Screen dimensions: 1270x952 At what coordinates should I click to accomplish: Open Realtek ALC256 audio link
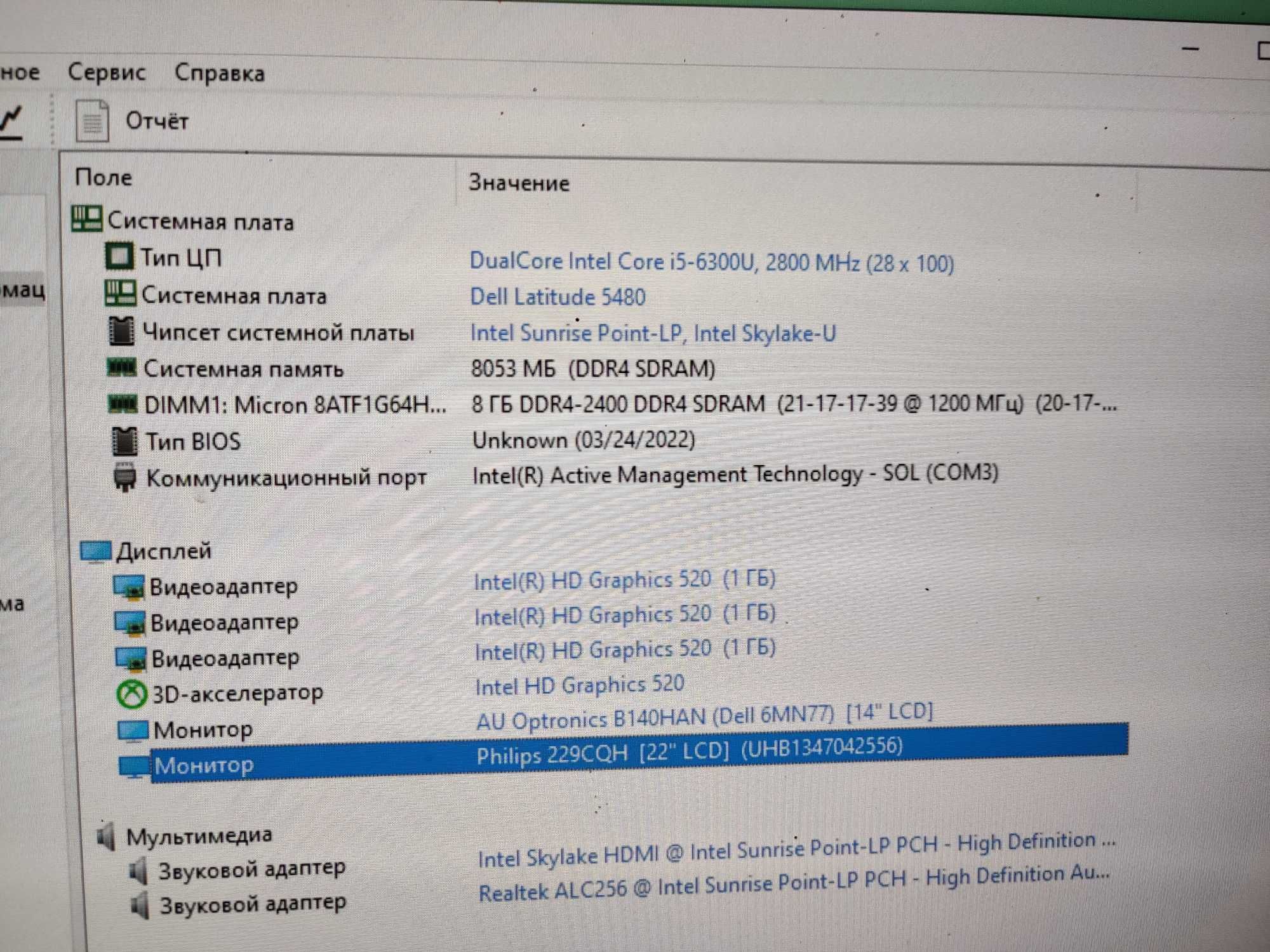coord(795,884)
